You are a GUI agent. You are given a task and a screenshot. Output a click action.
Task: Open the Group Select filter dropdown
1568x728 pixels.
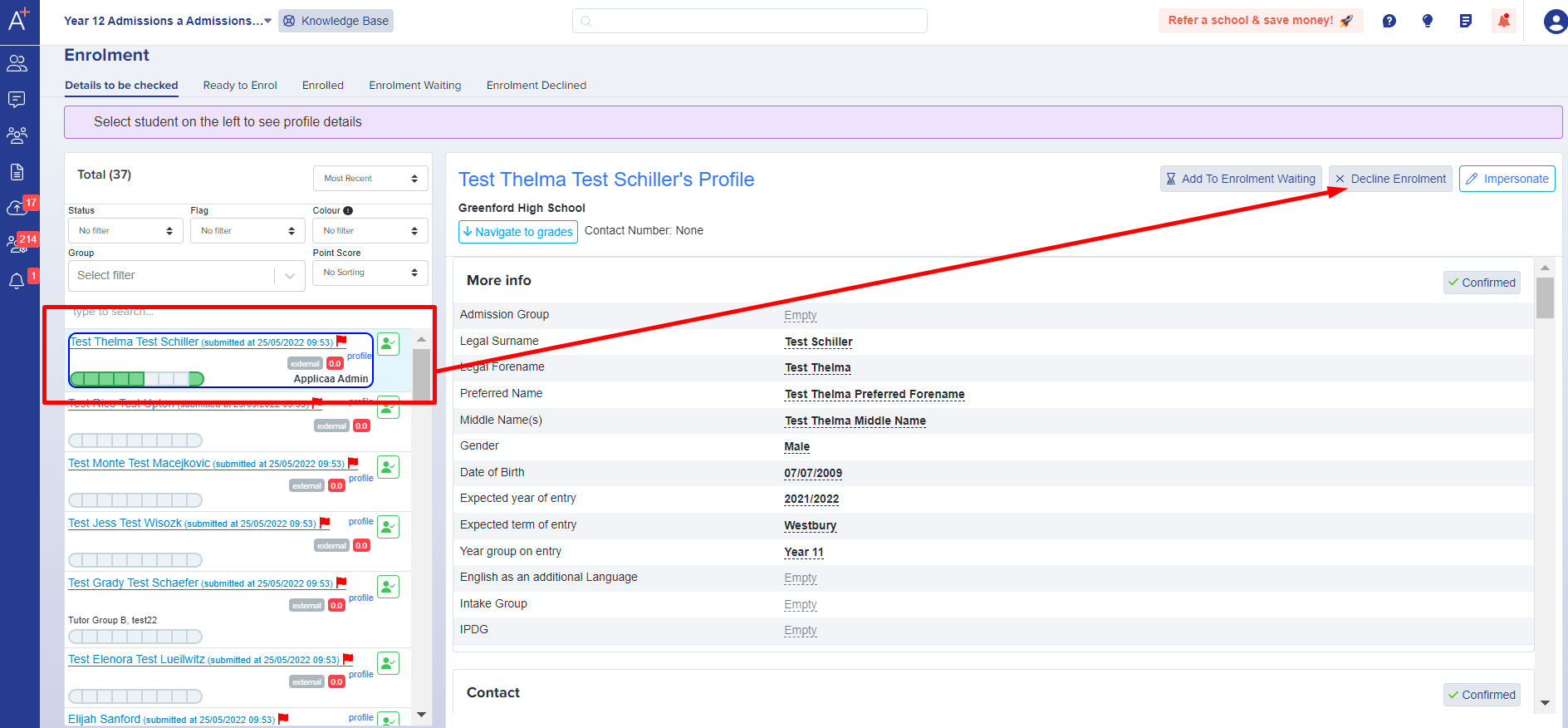tap(187, 276)
